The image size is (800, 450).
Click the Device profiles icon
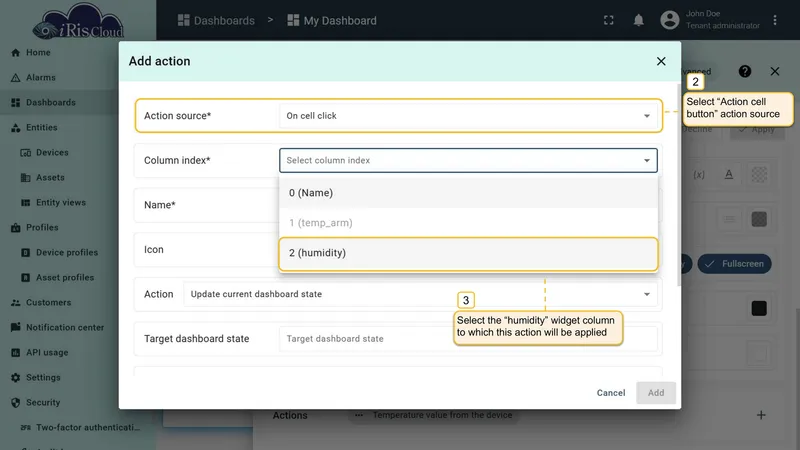[x=26, y=253]
